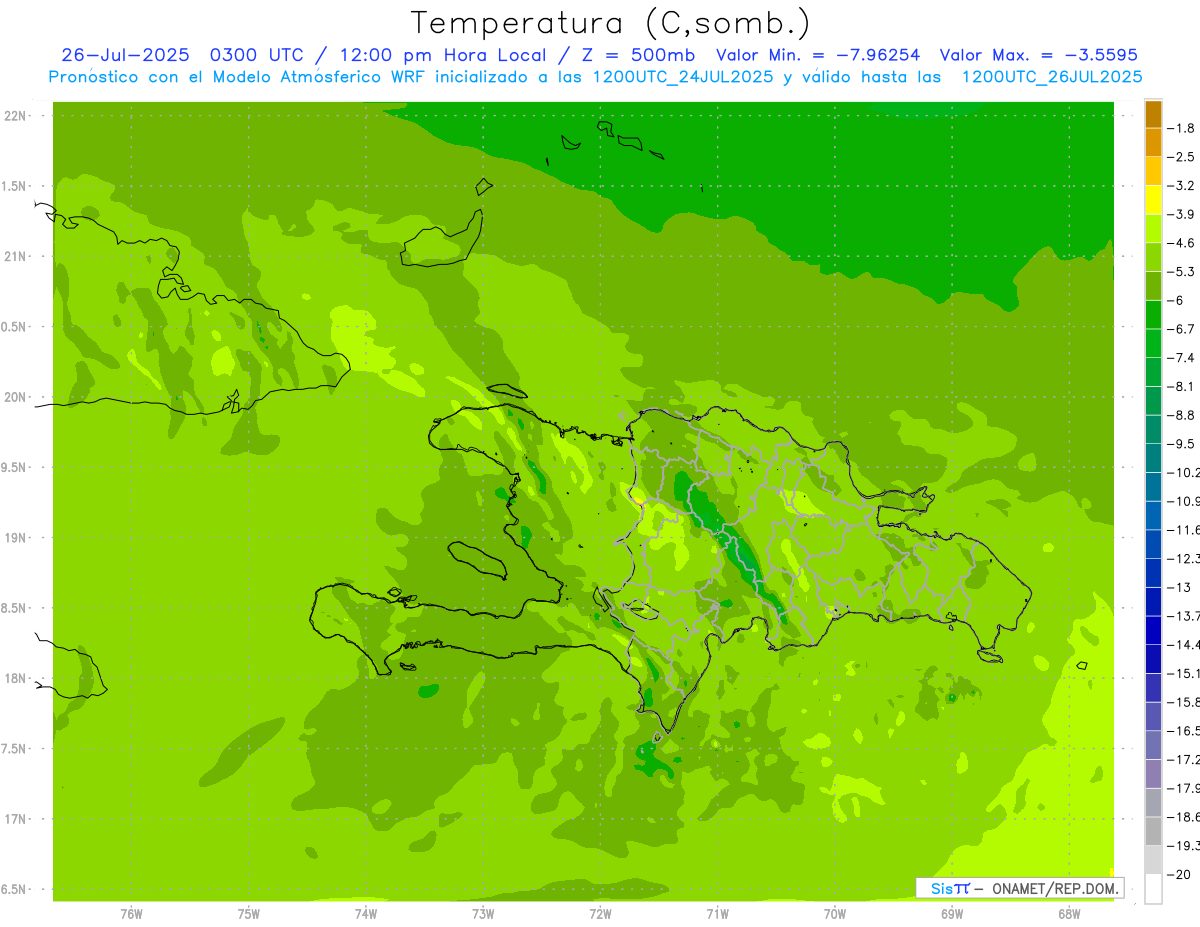Click the '70W' longitude label
The height and width of the screenshot is (927, 1200).
[x=835, y=913]
